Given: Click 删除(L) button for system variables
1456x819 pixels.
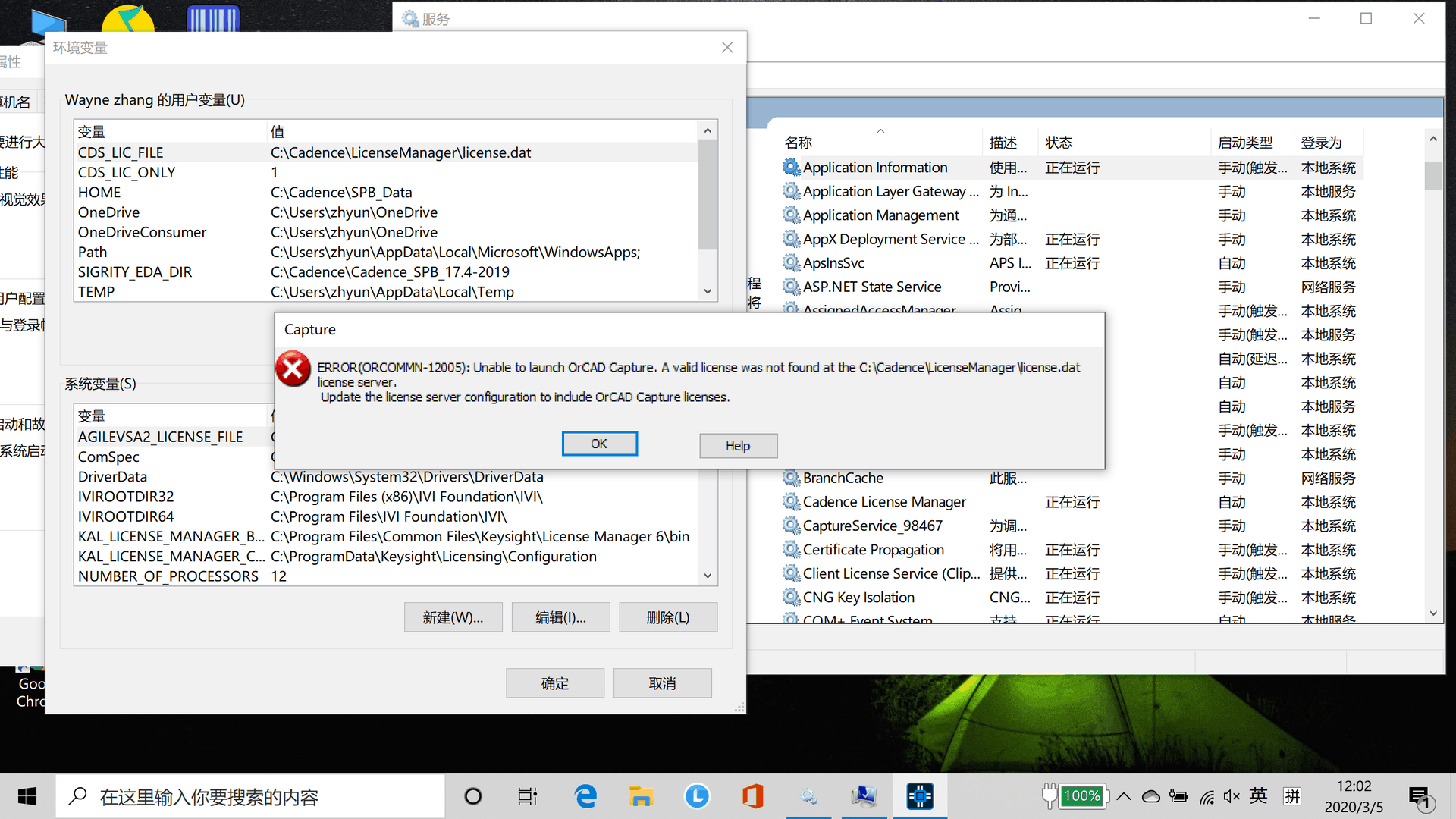Looking at the screenshot, I should click(668, 617).
